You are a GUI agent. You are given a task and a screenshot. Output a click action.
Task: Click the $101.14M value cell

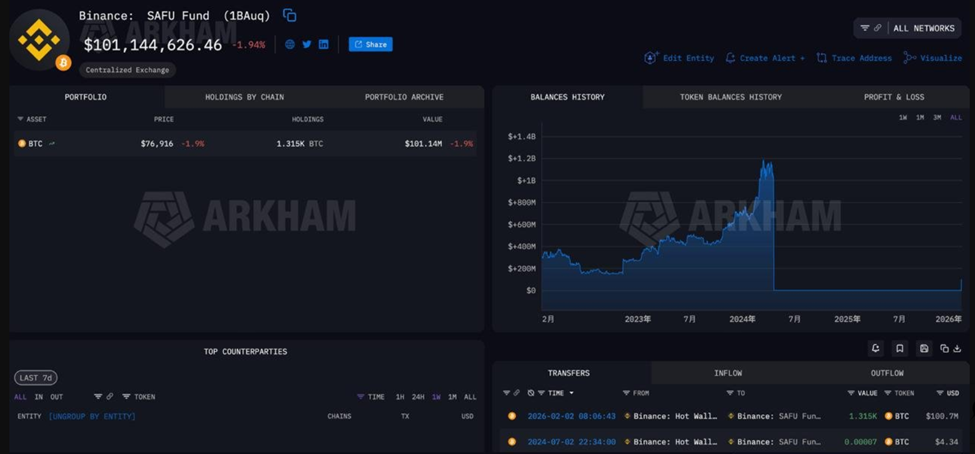tap(423, 144)
